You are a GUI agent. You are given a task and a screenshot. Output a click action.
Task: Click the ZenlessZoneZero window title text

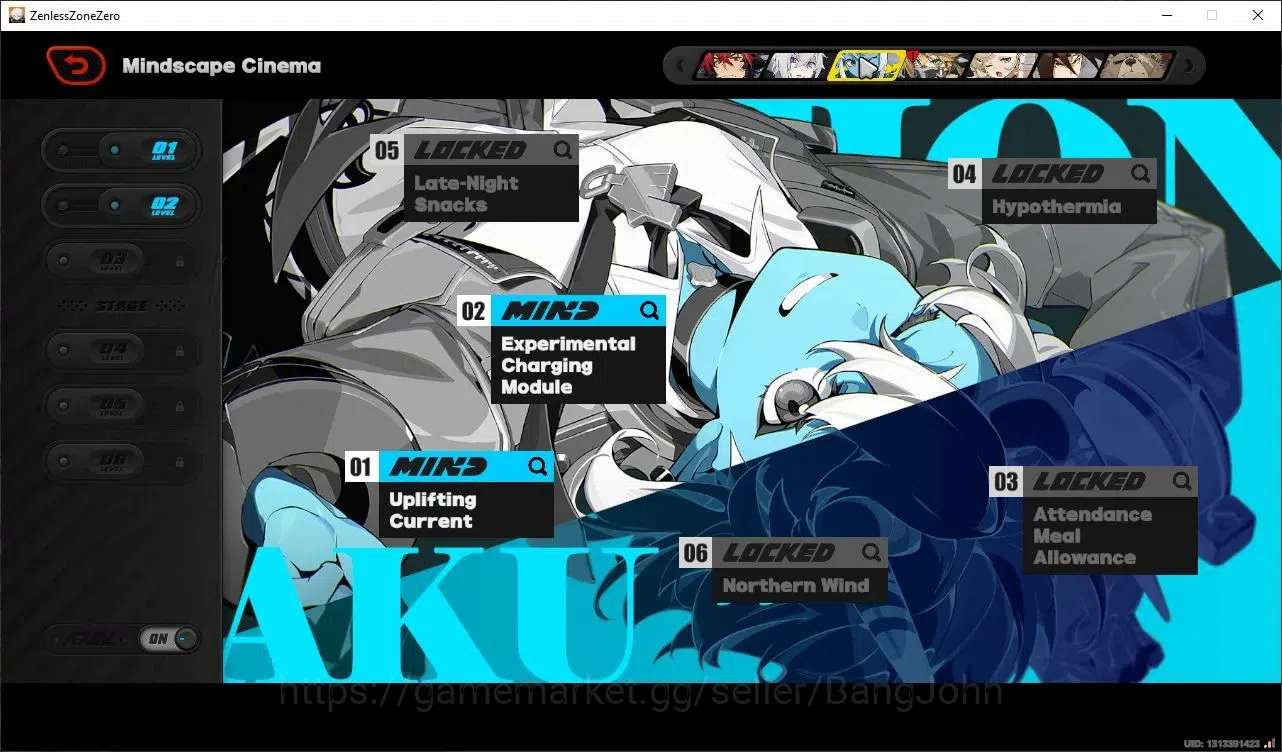(76, 16)
